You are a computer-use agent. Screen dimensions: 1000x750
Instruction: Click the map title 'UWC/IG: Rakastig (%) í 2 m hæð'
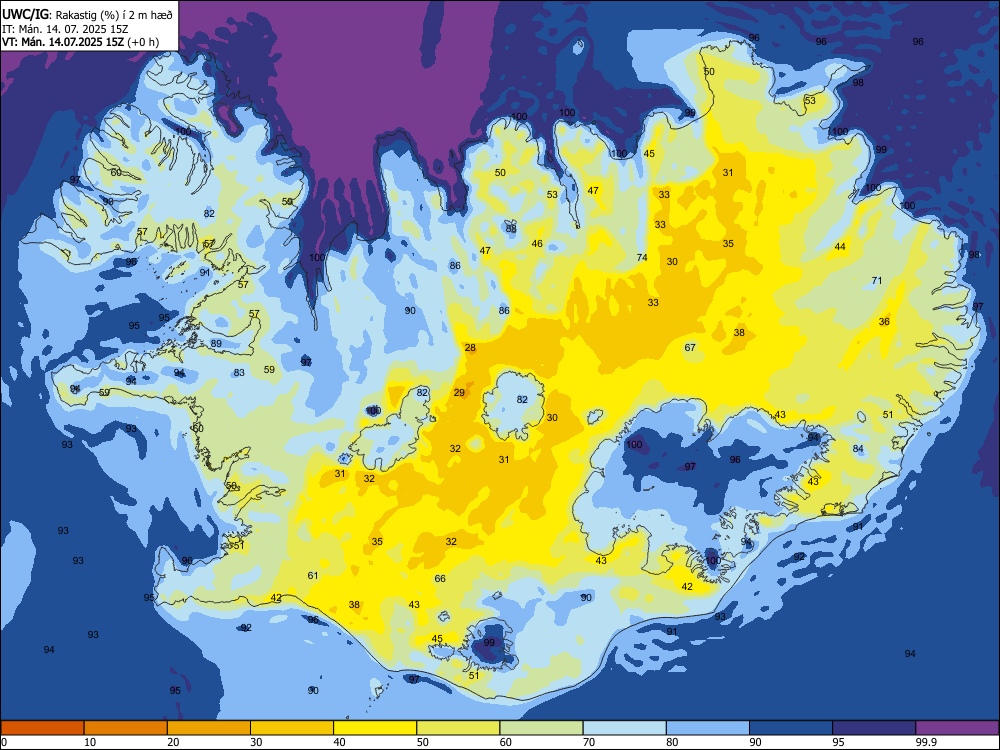[87, 14]
